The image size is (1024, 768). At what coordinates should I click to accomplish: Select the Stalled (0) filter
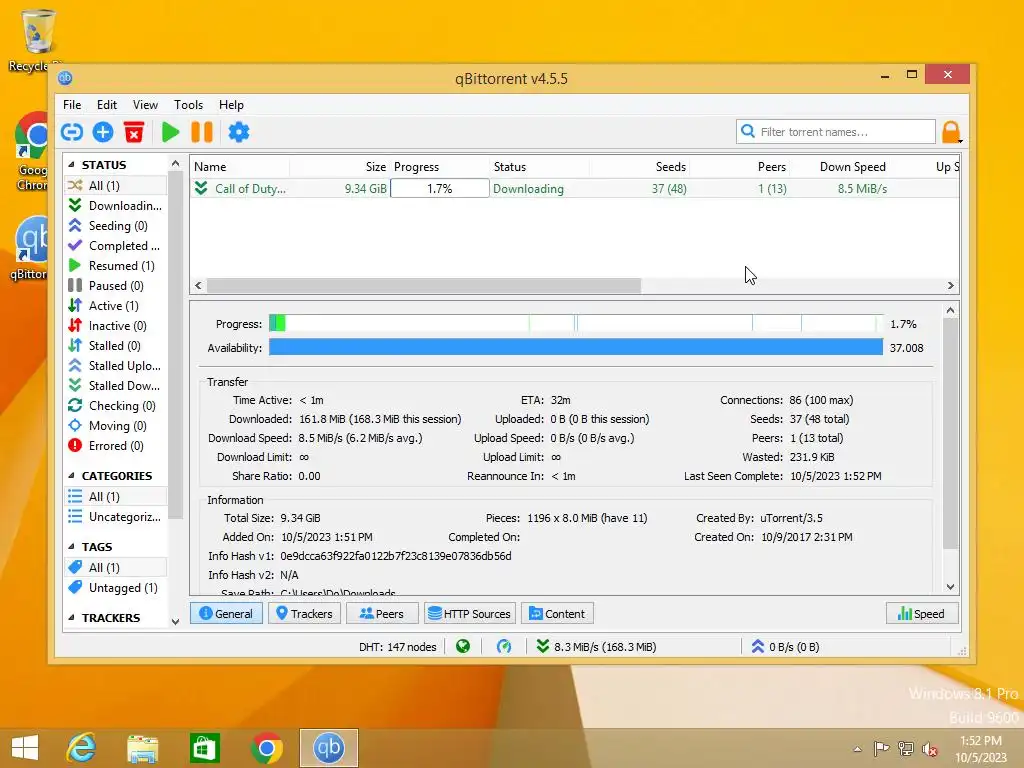(x=116, y=345)
